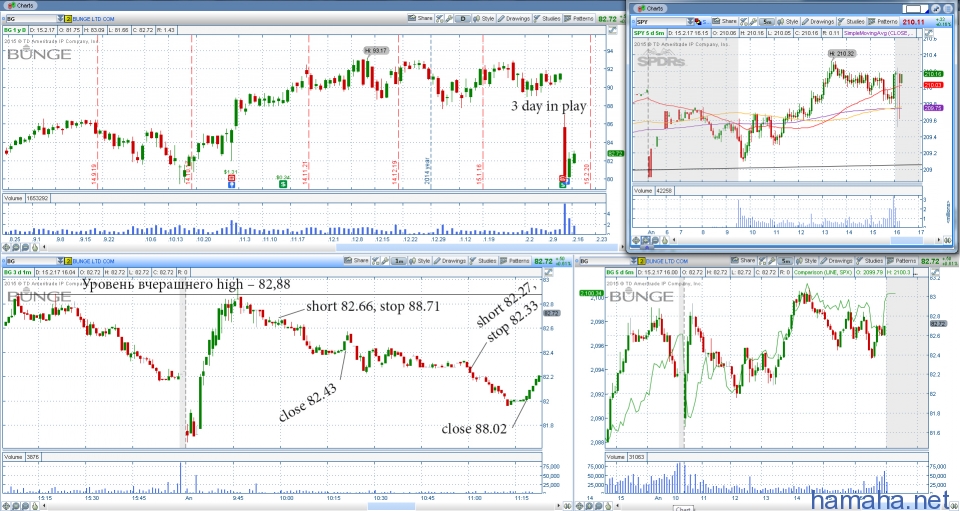Screen dimensions: 960x511
Task: Click the wrench icon in the 1m BG chart toolbar
Action: point(384,260)
